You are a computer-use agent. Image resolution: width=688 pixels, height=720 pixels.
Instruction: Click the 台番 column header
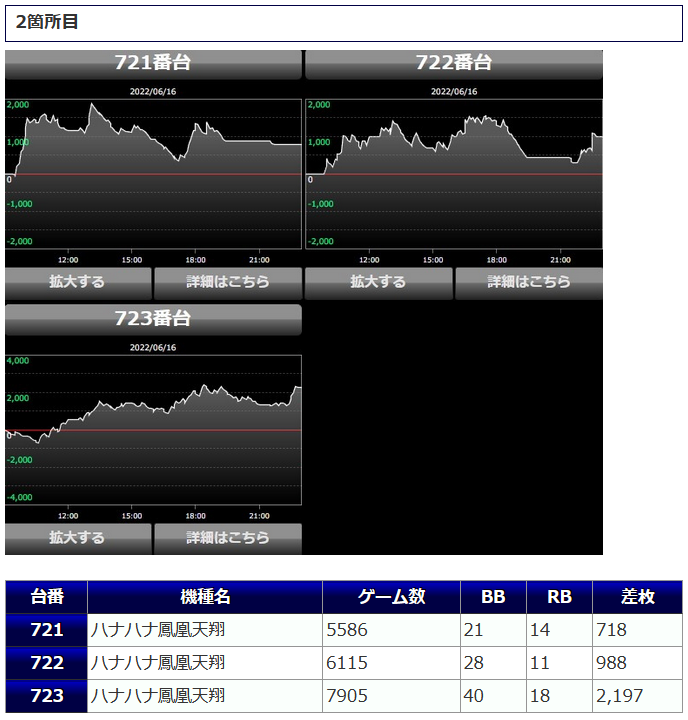pyautogui.click(x=47, y=597)
